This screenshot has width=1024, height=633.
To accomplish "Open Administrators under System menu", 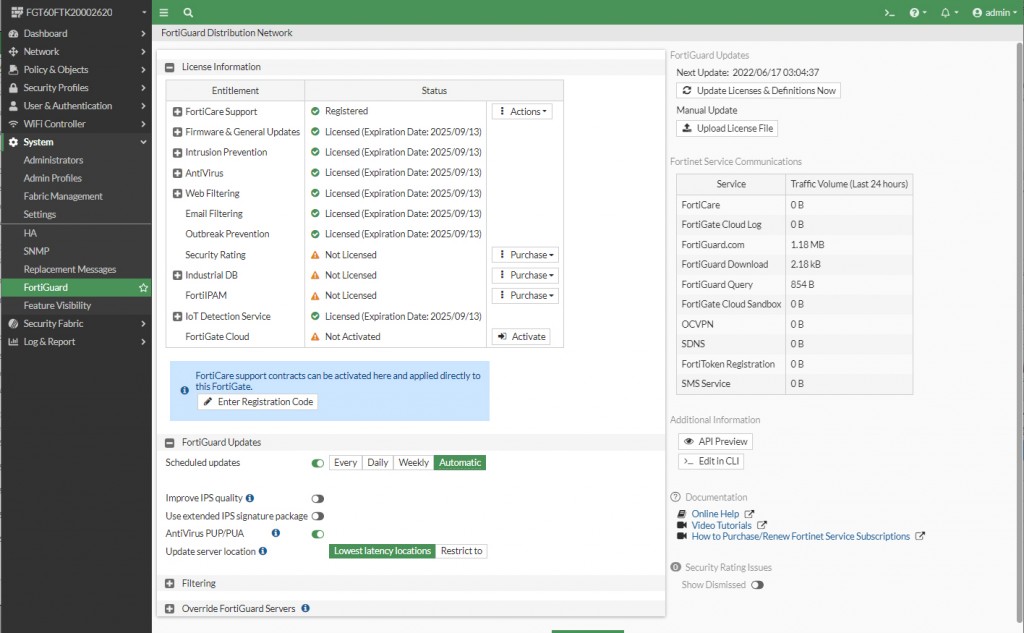I will (x=54, y=160).
